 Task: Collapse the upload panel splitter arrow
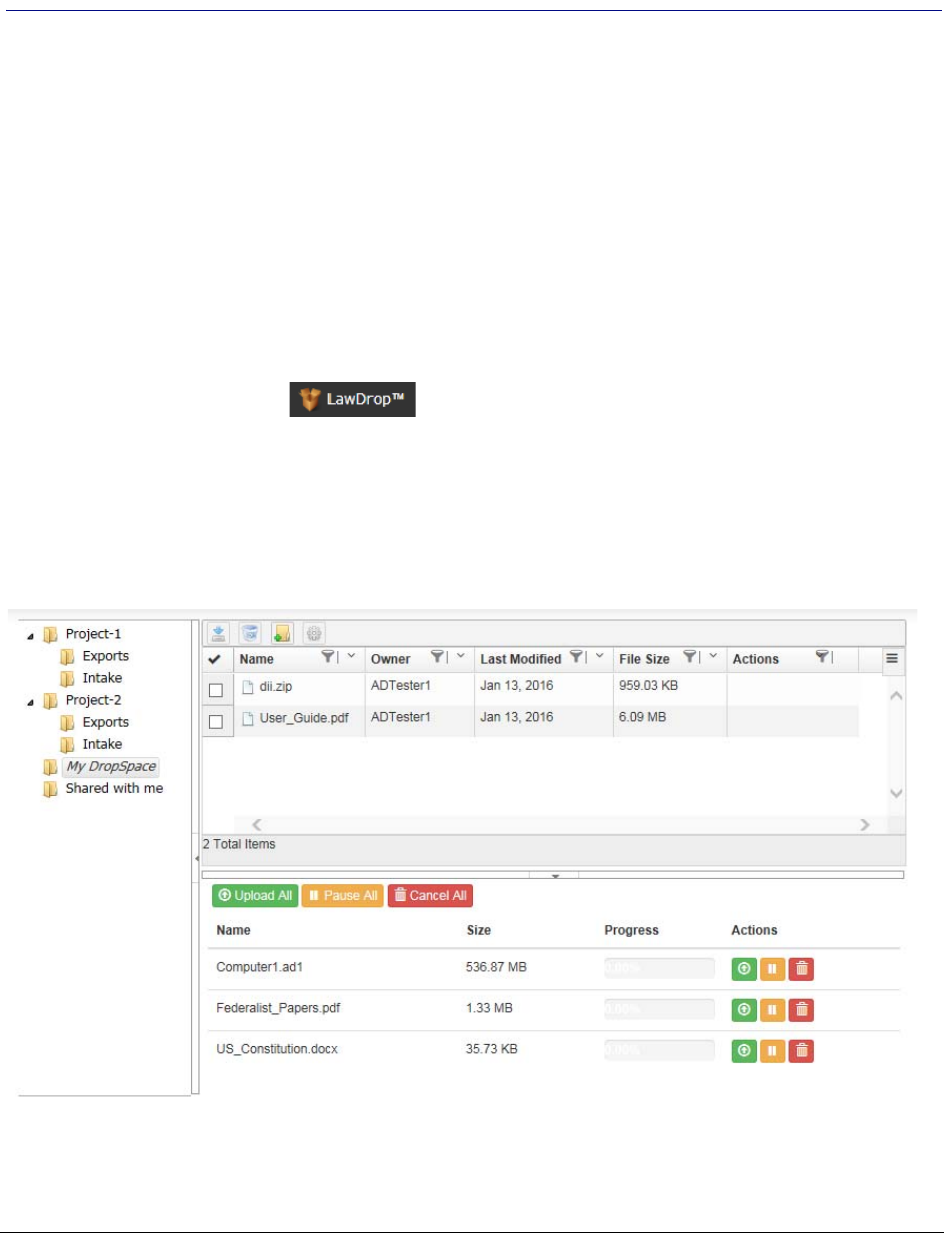[557, 875]
